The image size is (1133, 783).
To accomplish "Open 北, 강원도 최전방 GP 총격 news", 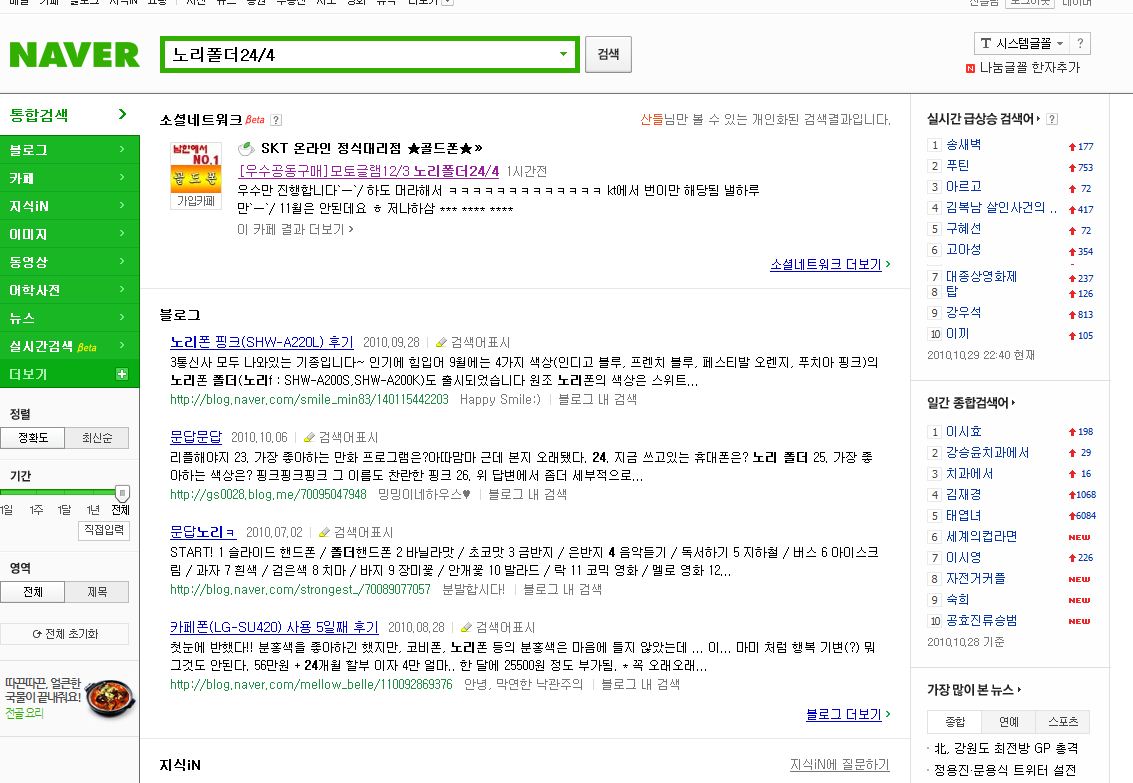I will pos(1006,748).
